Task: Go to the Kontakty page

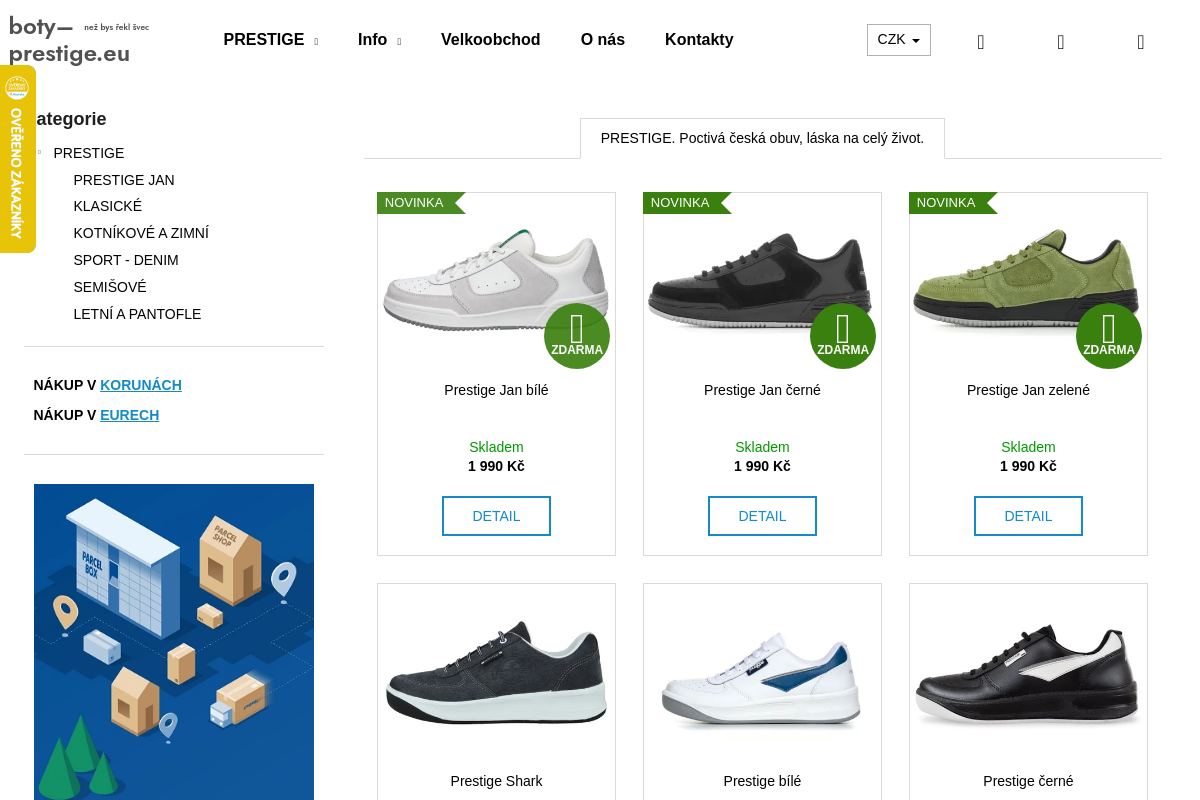Action: point(699,40)
